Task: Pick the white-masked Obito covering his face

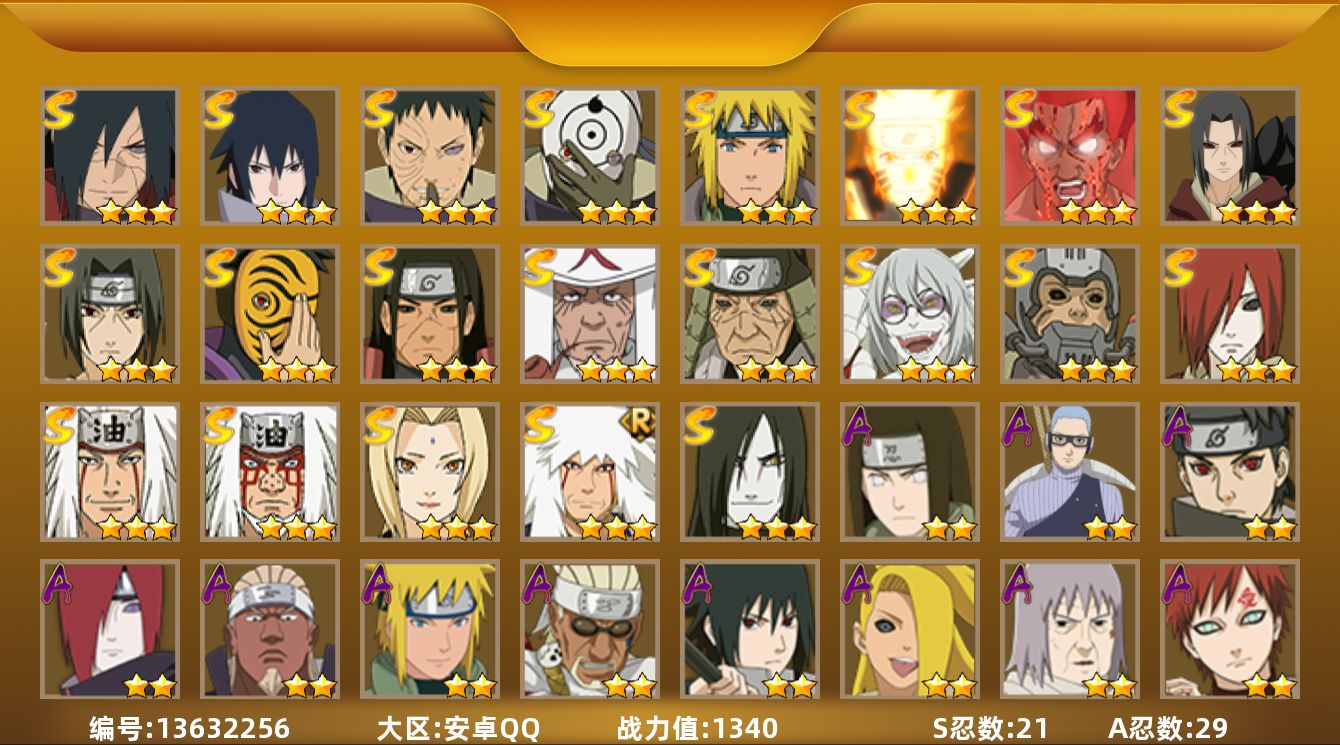Action: pyautogui.click(x=590, y=156)
